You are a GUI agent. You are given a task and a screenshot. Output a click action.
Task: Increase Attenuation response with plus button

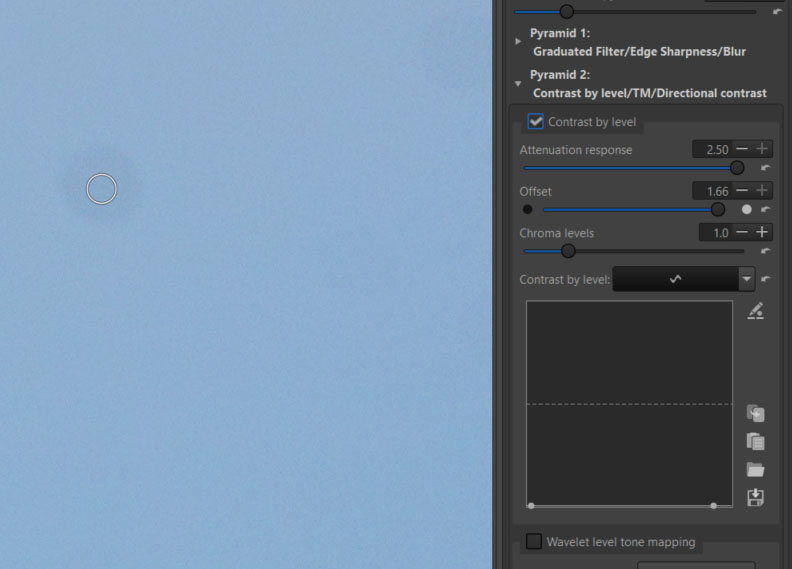point(763,149)
